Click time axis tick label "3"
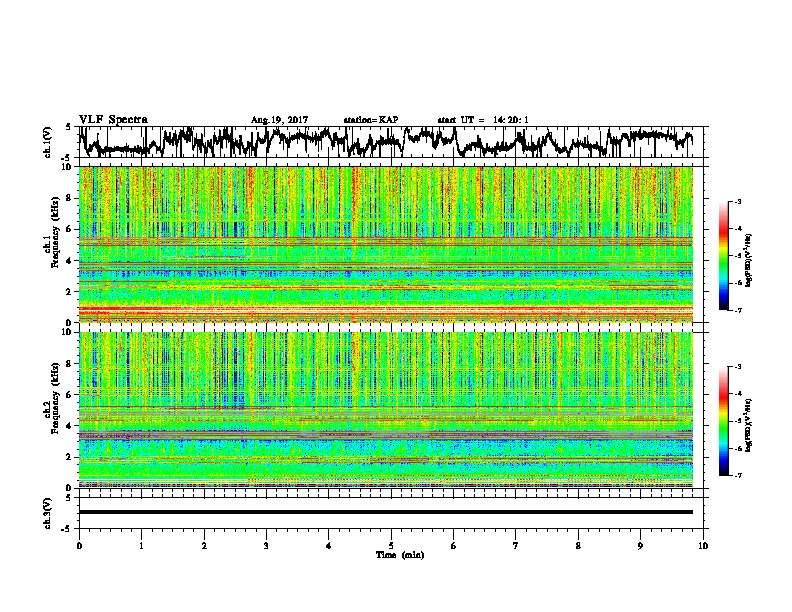 [266, 545]
